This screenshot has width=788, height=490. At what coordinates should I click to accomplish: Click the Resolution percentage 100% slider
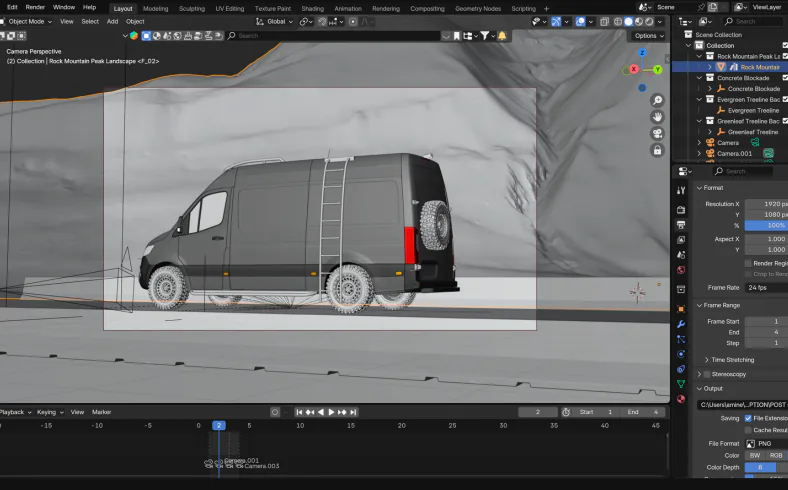click(x=766, y=226)
